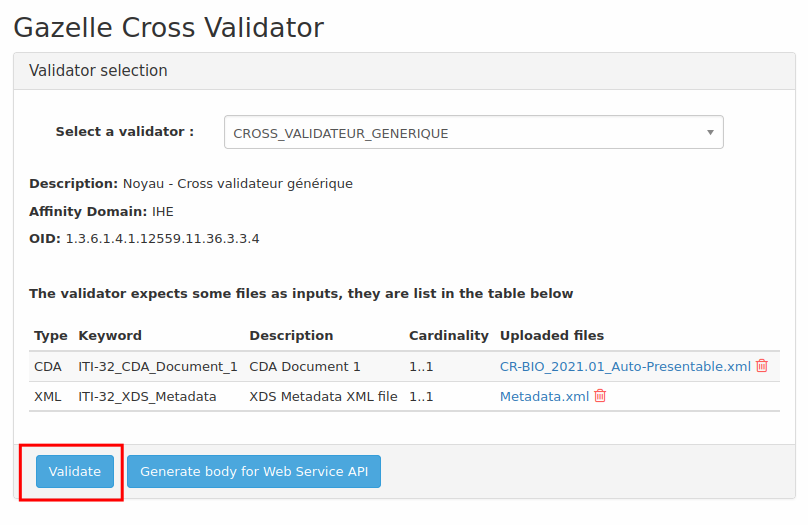Click the Select a validator label
Screen dimensions: 808x525
click(x=125, y=132)
